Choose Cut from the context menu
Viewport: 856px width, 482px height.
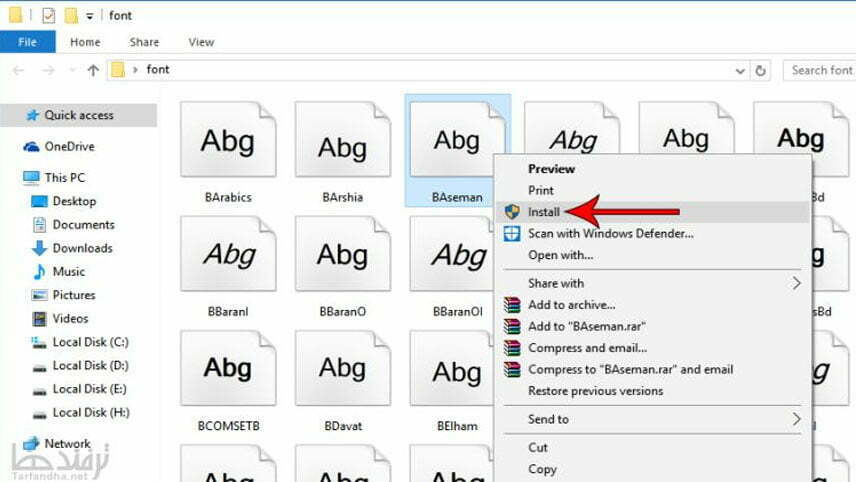pos(653,448)
